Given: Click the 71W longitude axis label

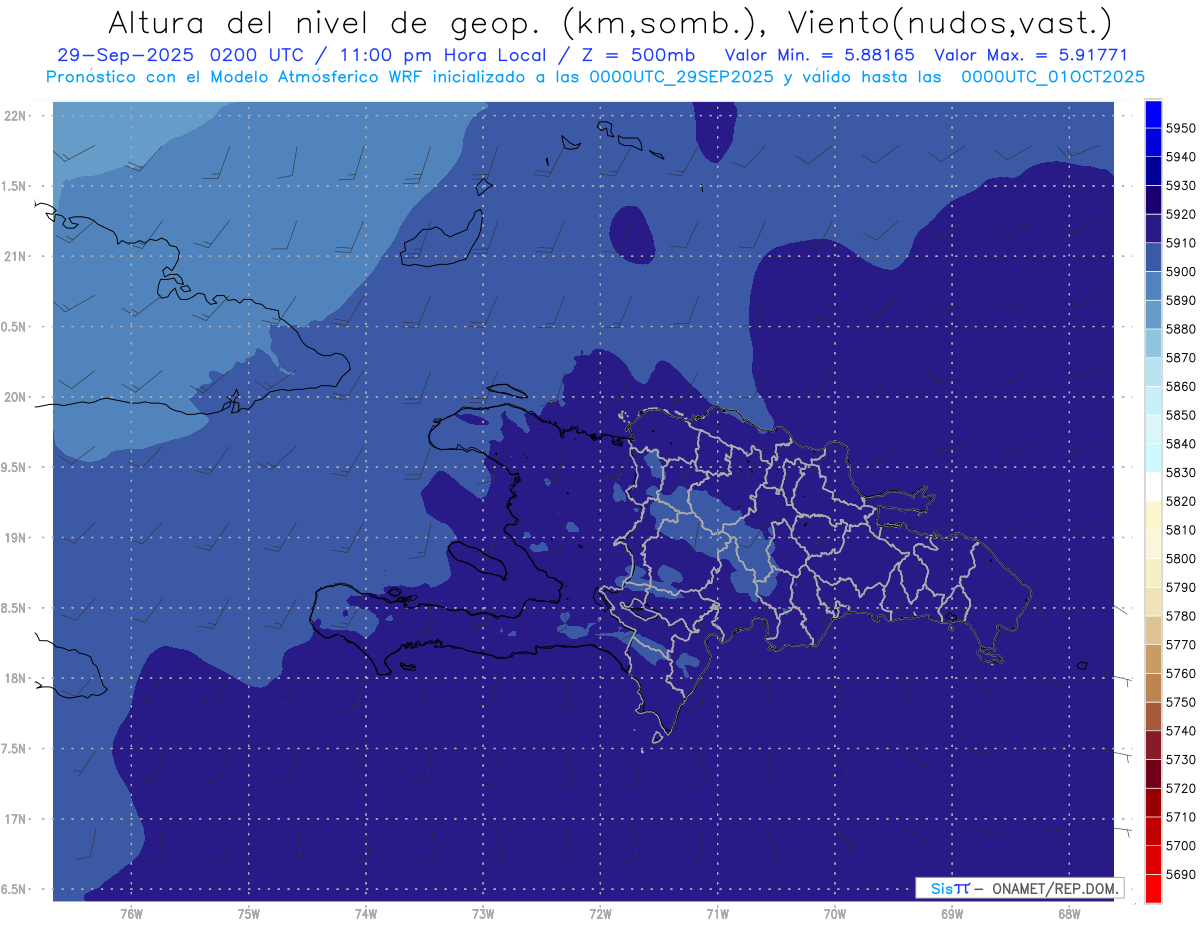Looking at the screenshot, I should pyautogui.click(x=717, y=914).
